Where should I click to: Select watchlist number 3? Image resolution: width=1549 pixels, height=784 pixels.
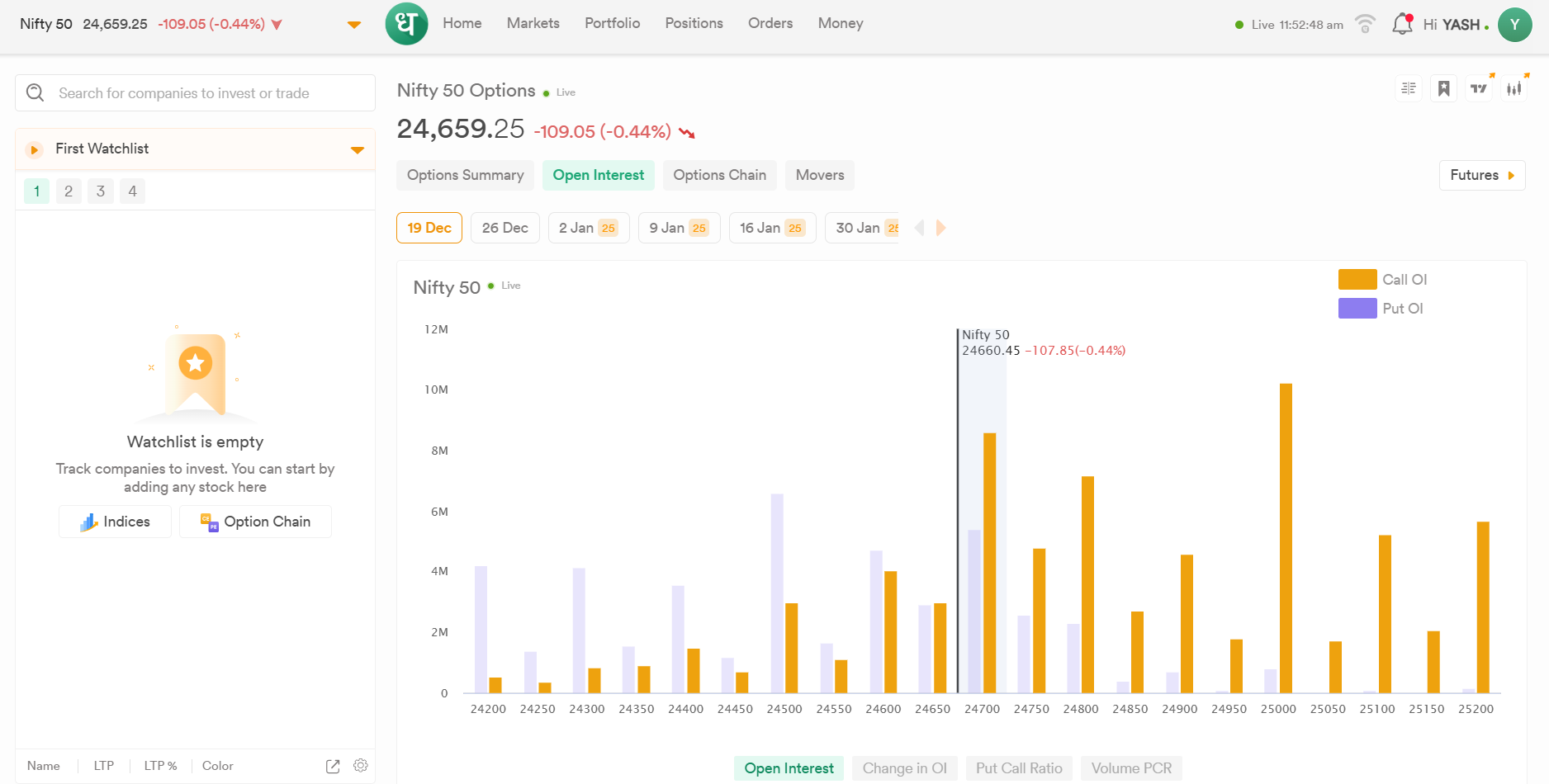101,191
